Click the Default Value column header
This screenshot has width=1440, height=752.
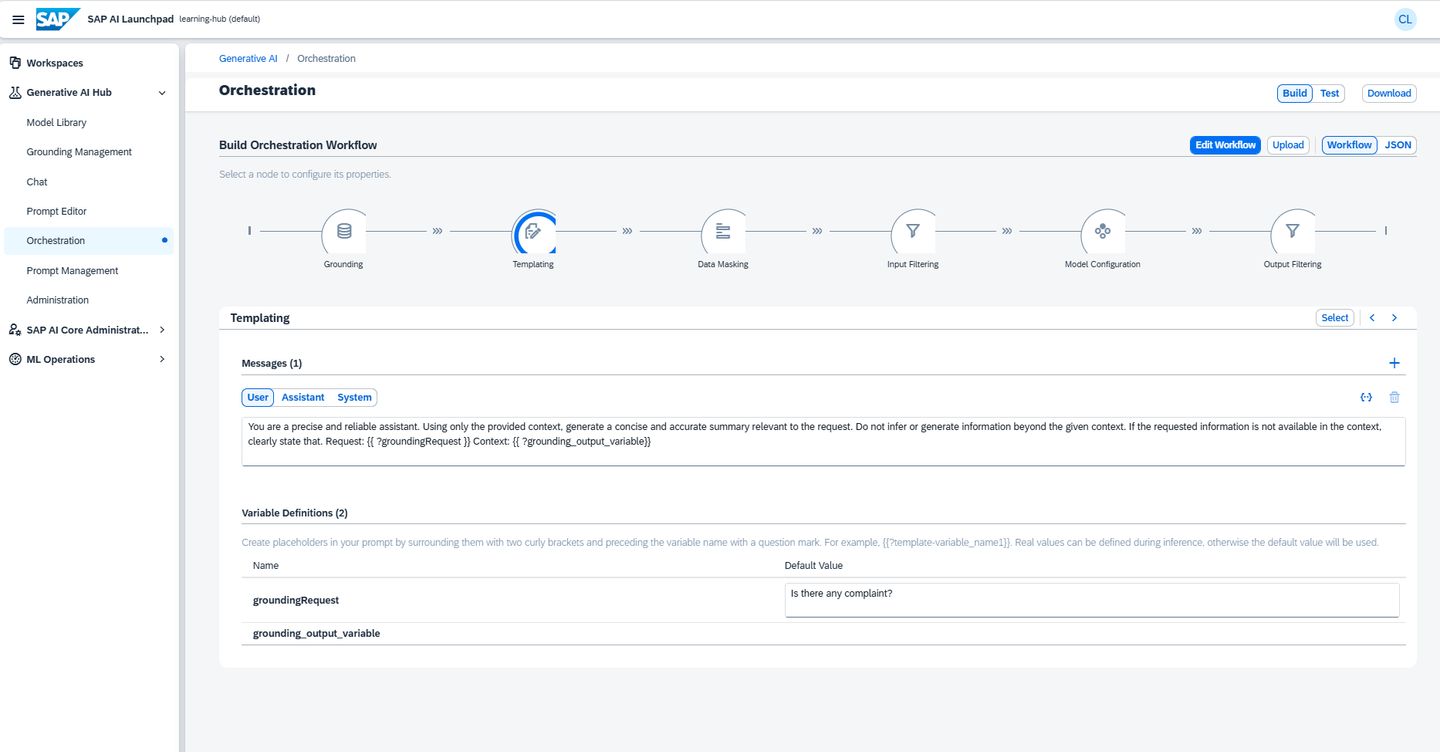point(814,566)
